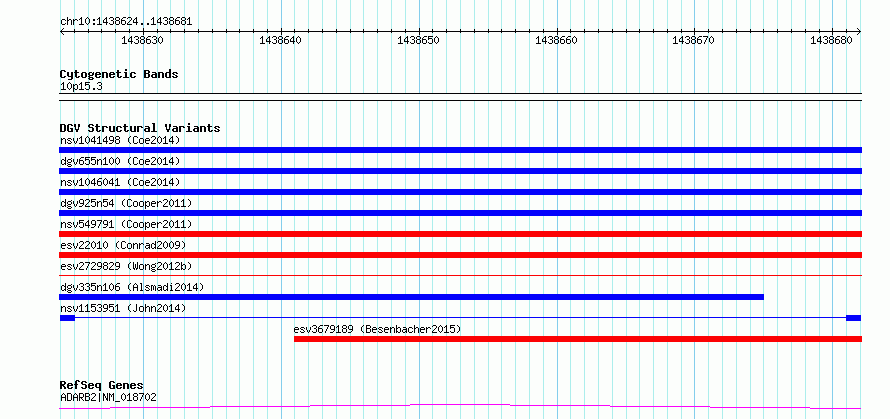
Task: Open the Cytogenetic Bands track heading
Action: click(119, 74)
